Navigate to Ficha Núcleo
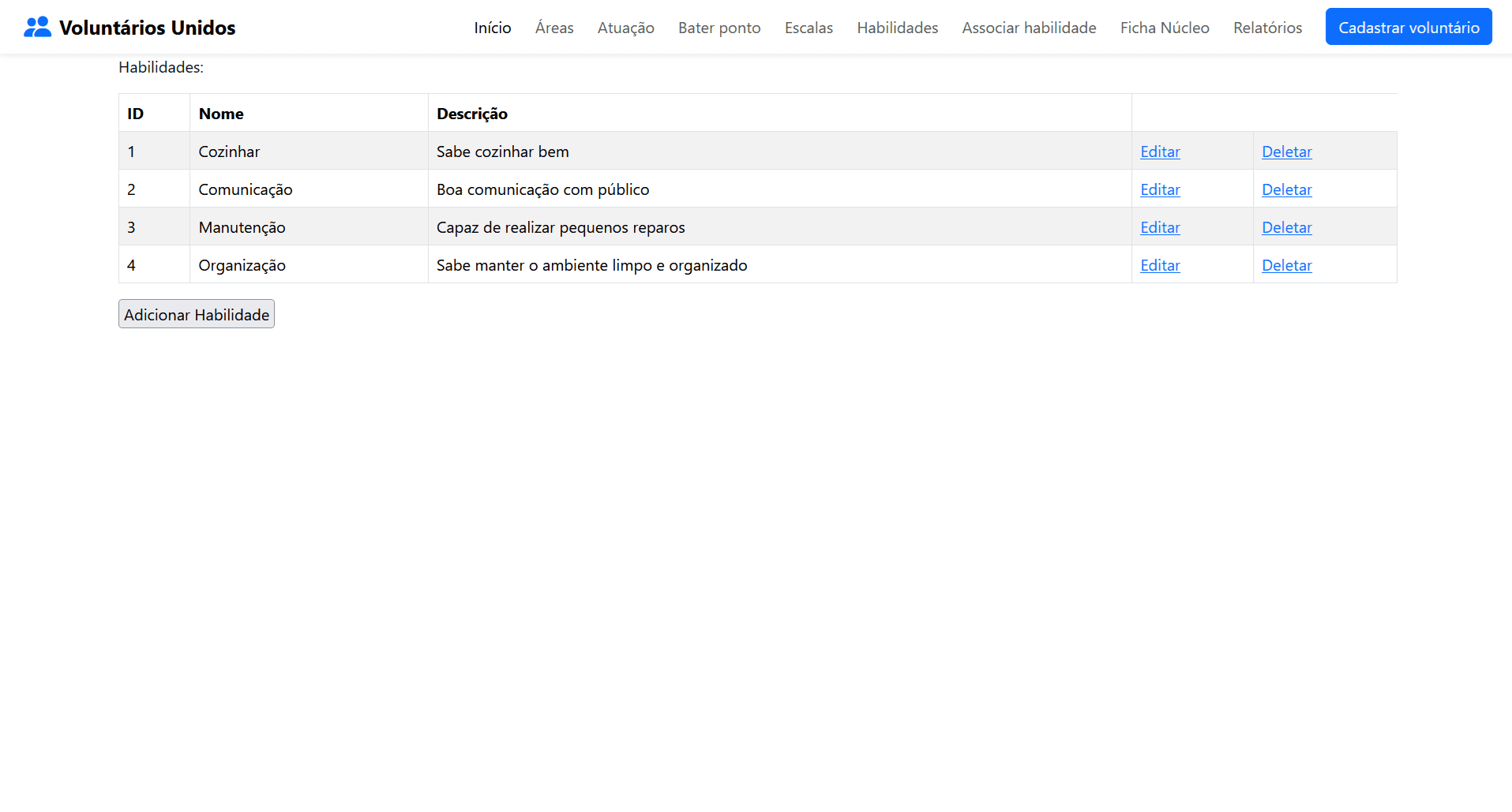Screen dimensions: 1512x812 (x=1164, y=27)
